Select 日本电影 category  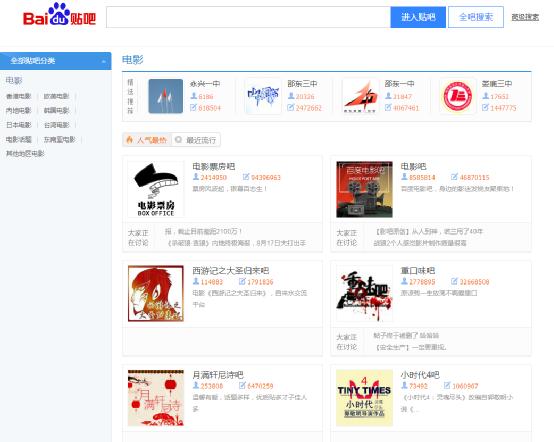pyautogui.click(x=18, y=125)
